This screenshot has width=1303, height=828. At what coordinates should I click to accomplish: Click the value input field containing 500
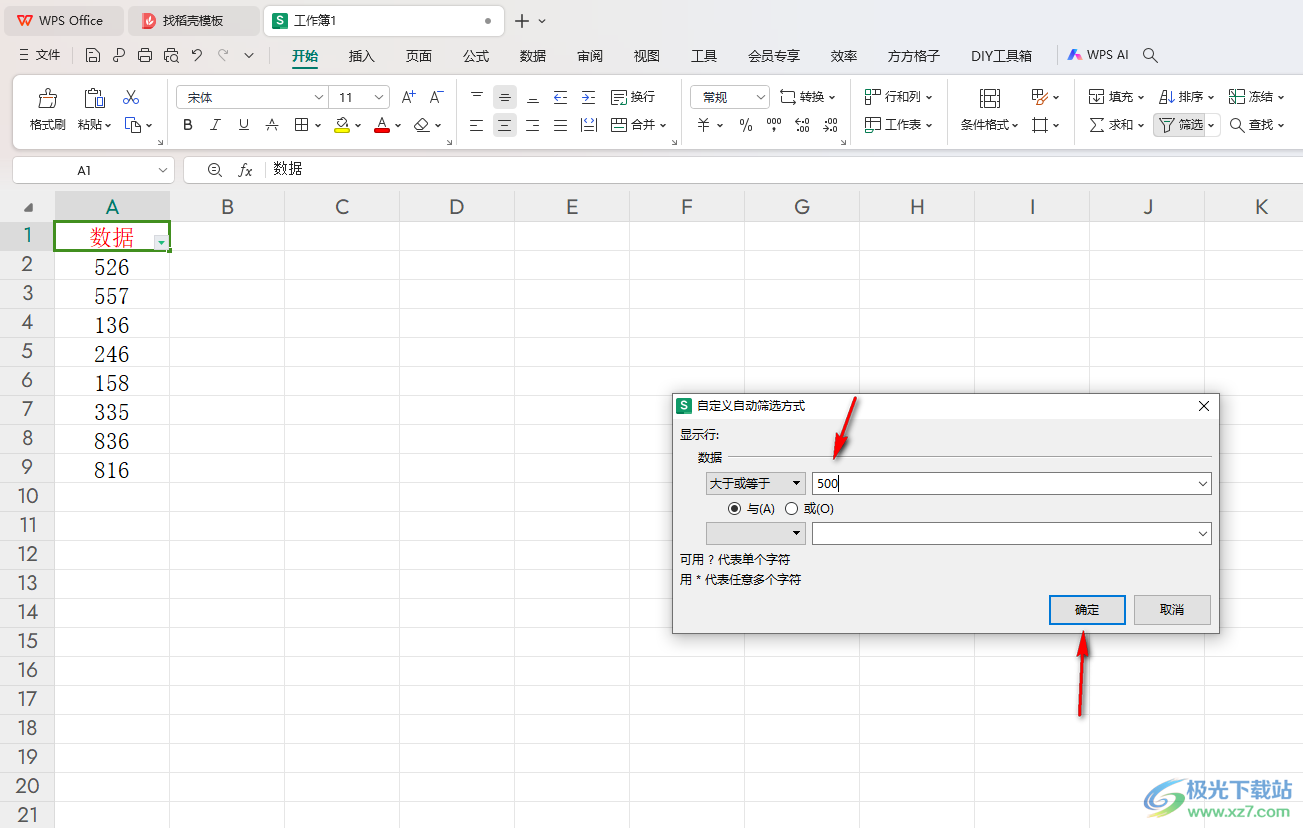tap(1004, 483)
